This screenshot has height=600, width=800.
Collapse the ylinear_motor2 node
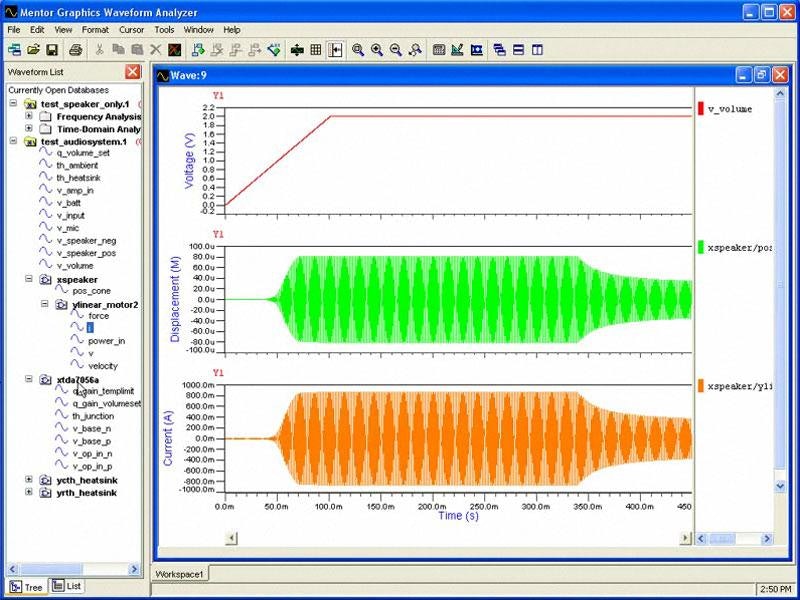click(x=45, y=304)
